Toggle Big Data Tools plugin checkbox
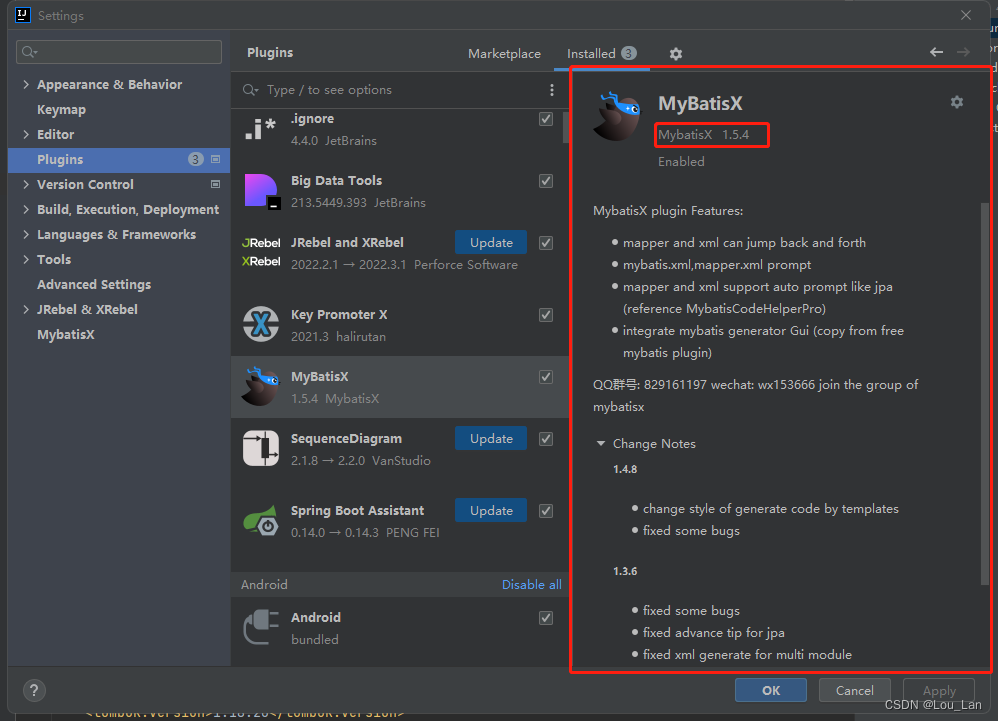This screenshot has height=721, width=998. pyautogui.click(x=545, y=181)
